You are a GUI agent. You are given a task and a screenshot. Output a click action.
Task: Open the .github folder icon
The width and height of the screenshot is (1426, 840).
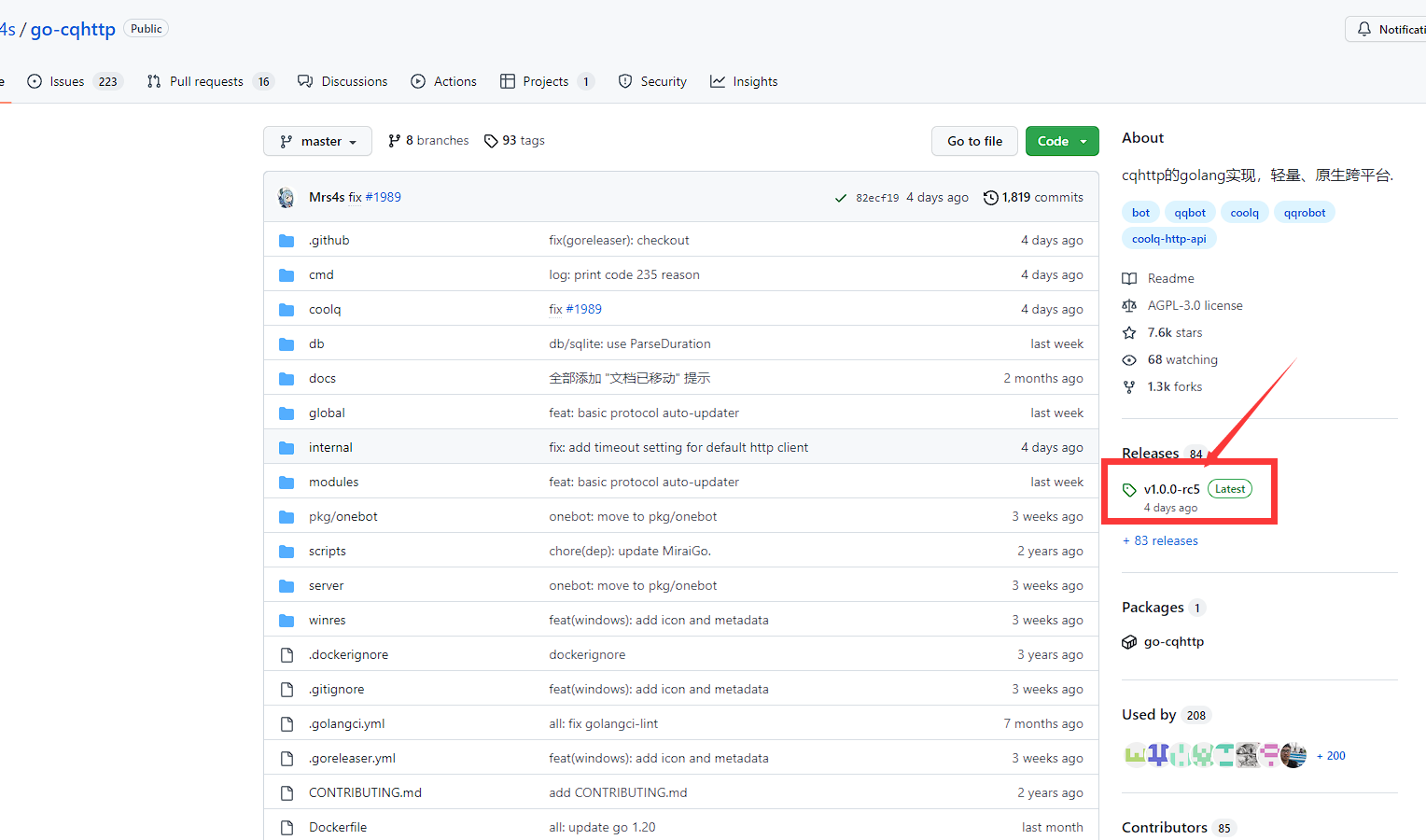click(x=287, y=241)
